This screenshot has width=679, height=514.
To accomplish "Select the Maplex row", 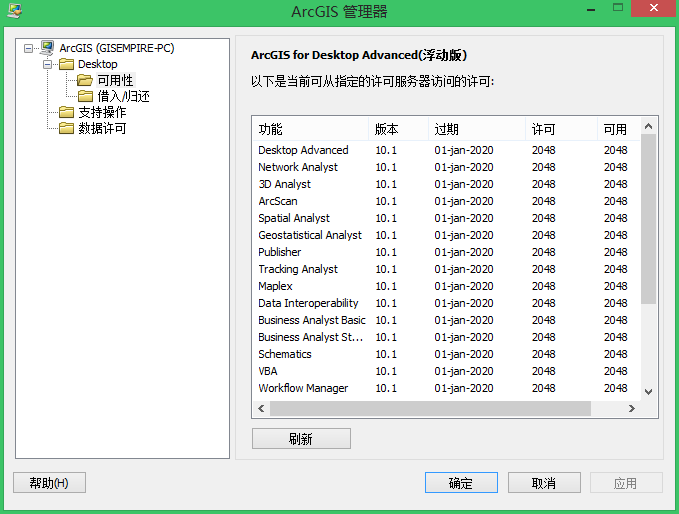I will 446,286.
